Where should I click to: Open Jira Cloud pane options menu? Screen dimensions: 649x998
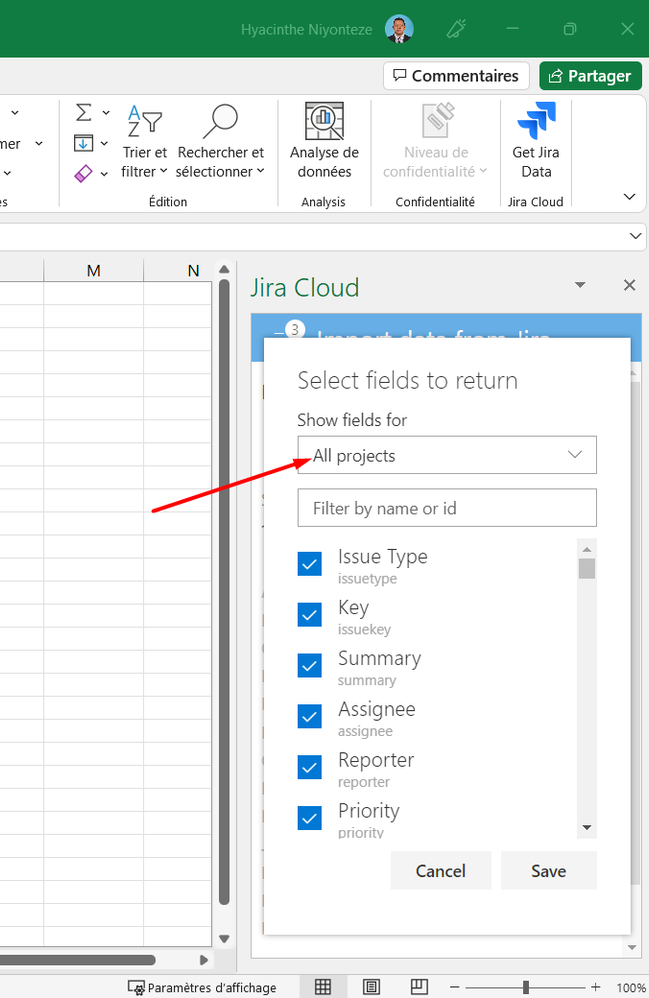(x=580, y=285)
